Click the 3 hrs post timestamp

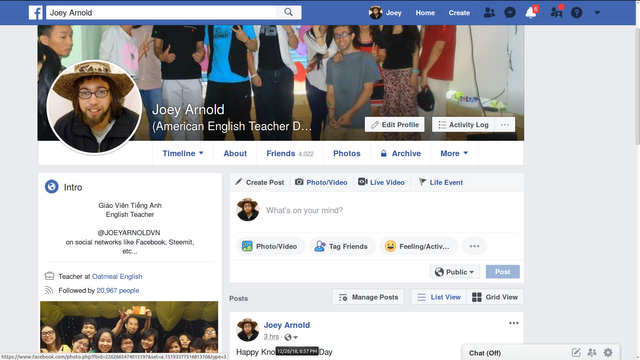[x=271, y=337]
